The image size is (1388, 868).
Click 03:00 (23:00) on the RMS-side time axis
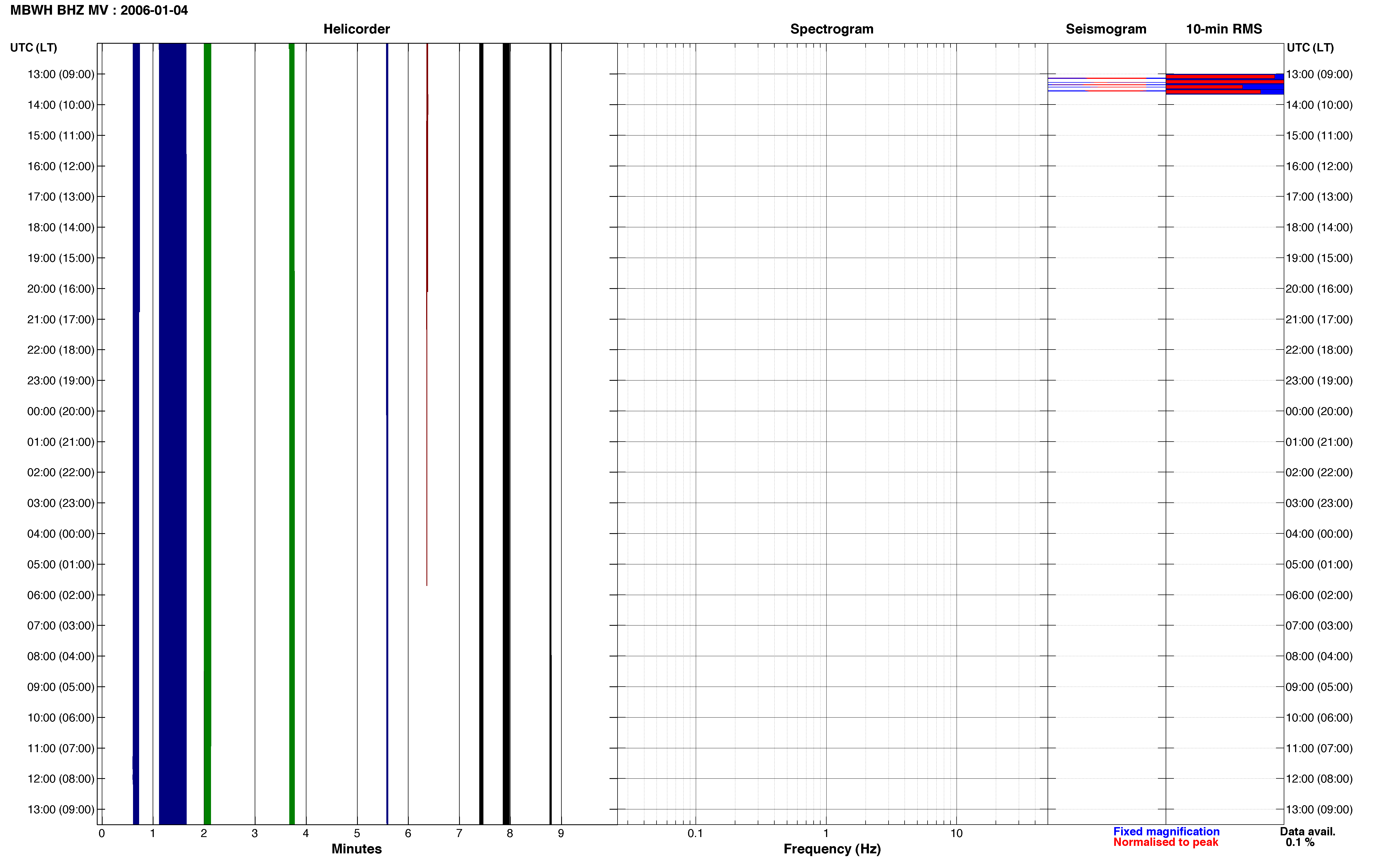click(1319, 504)
